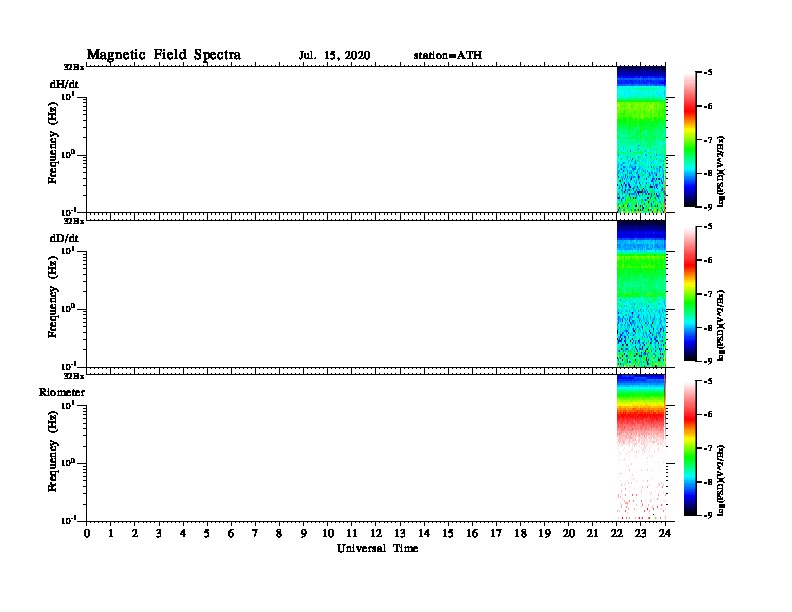Viewport: 792px width, 612px height.
Task: Click hour label "0" on time axis
Action: pyautogui.click(x=87, y=533)
